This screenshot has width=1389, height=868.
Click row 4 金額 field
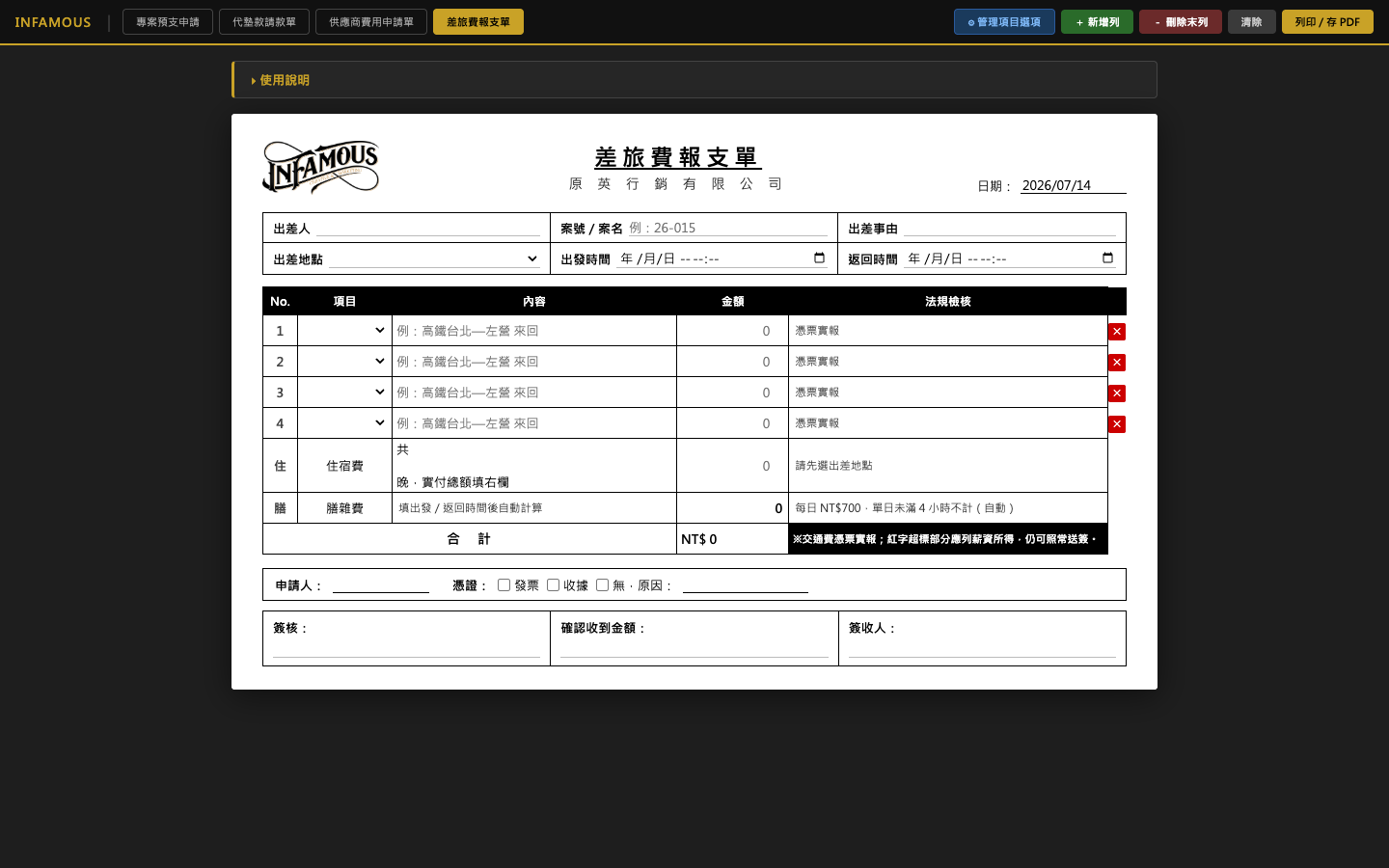(732, 423)
